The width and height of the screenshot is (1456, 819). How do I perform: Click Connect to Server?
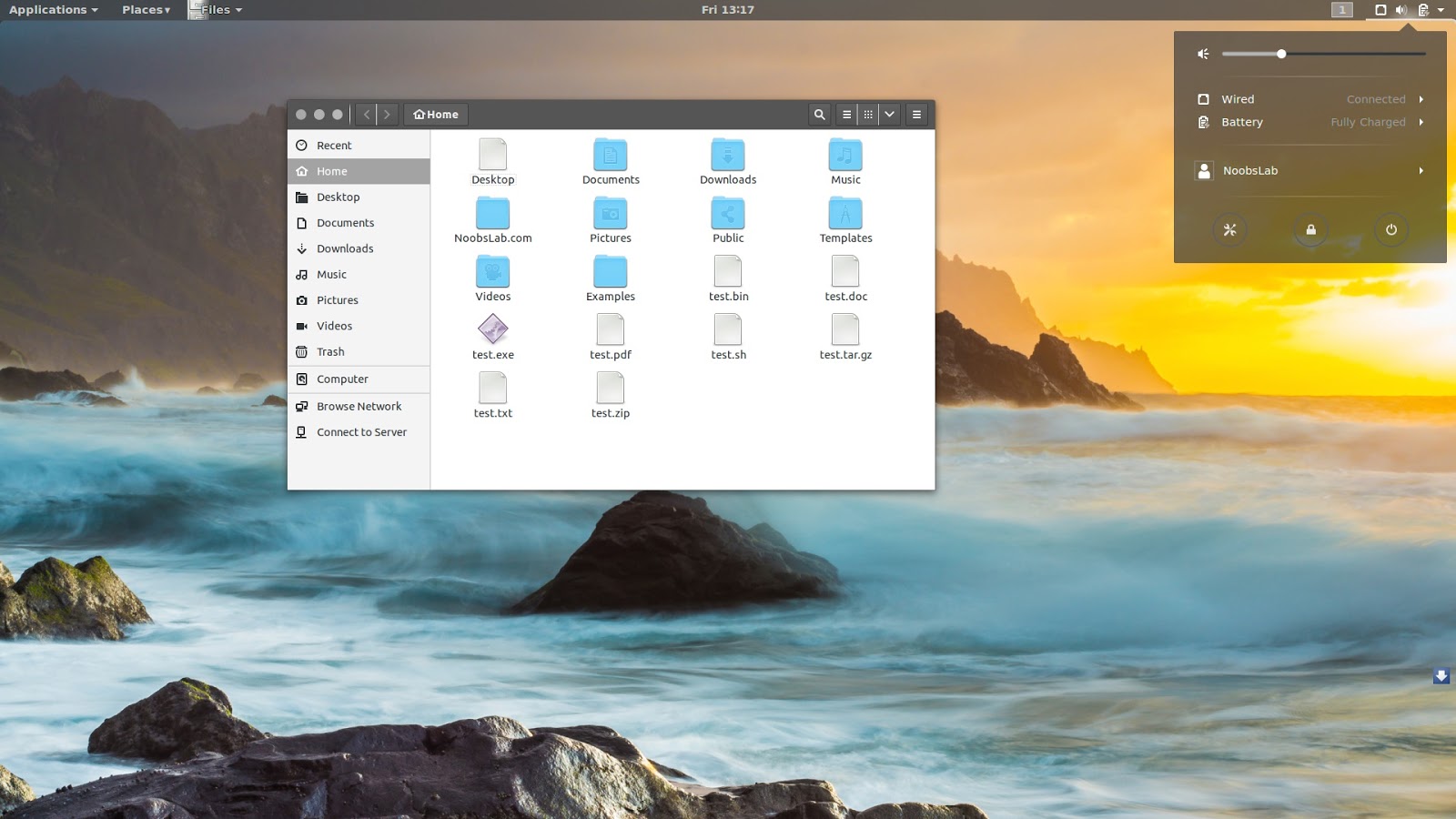pyautogui.click(x=360, y=432)
